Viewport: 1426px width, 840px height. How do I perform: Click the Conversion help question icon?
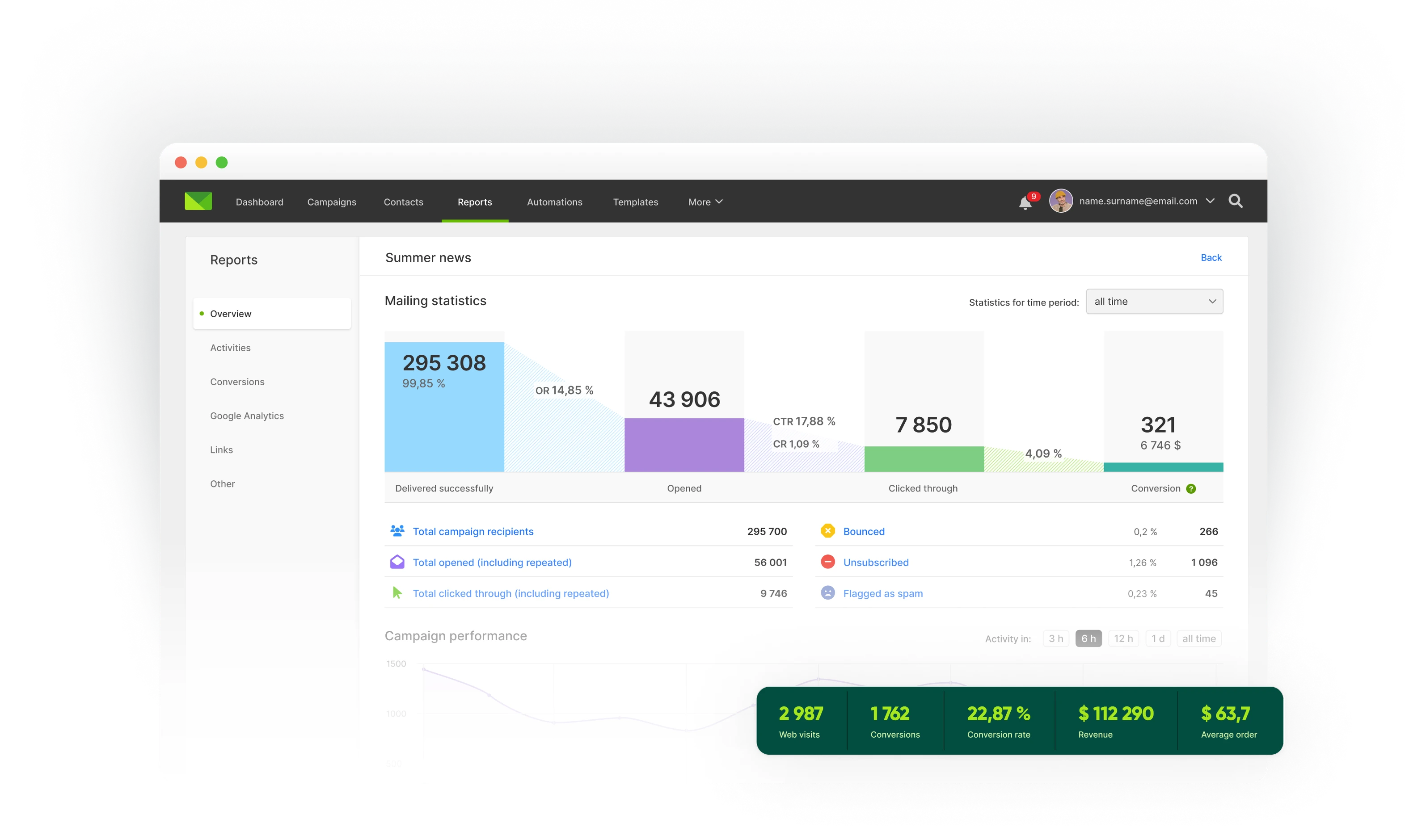click(x=1191, y=488)
